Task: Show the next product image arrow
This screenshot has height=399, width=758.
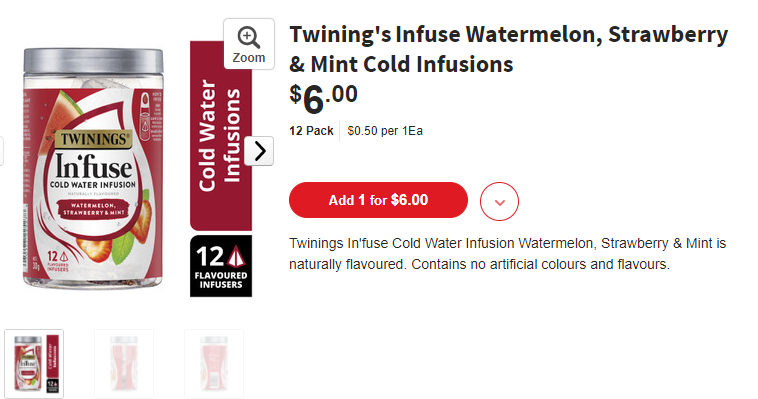Action: coord(259,151)
